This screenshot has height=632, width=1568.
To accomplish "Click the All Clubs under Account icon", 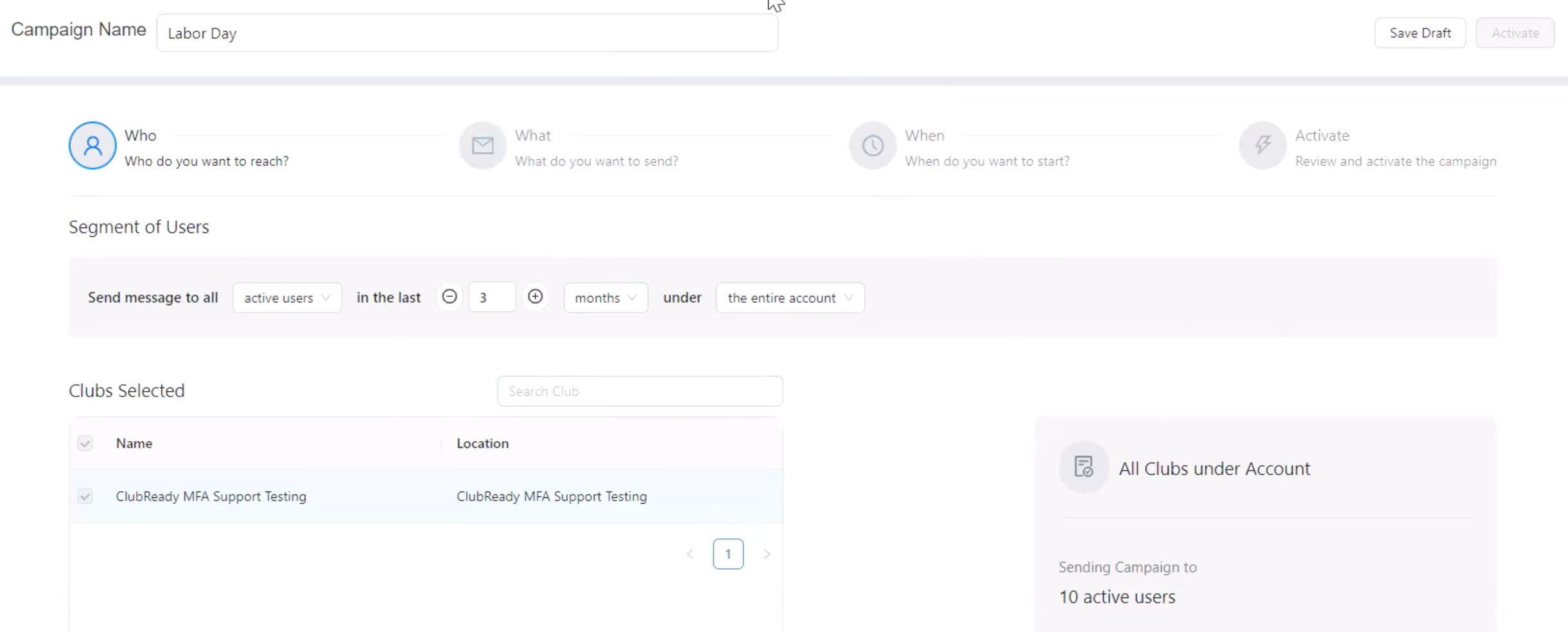I will [1084, 467].
